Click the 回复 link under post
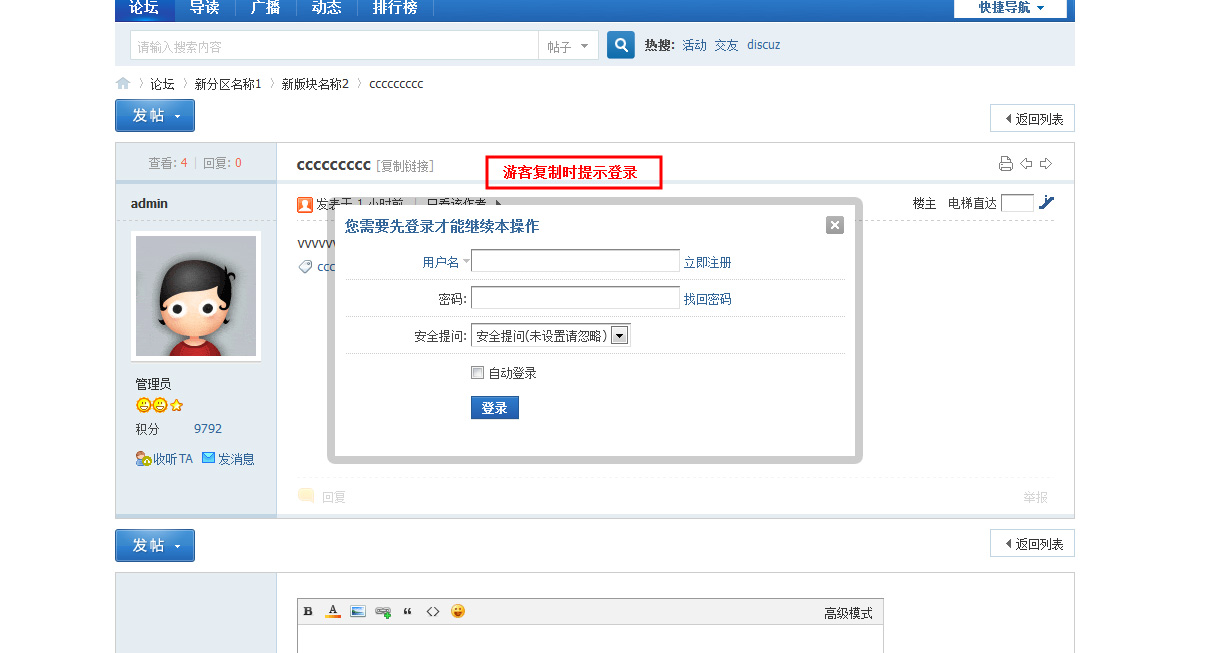1210x653 pixels. click(x=334, y=497)
